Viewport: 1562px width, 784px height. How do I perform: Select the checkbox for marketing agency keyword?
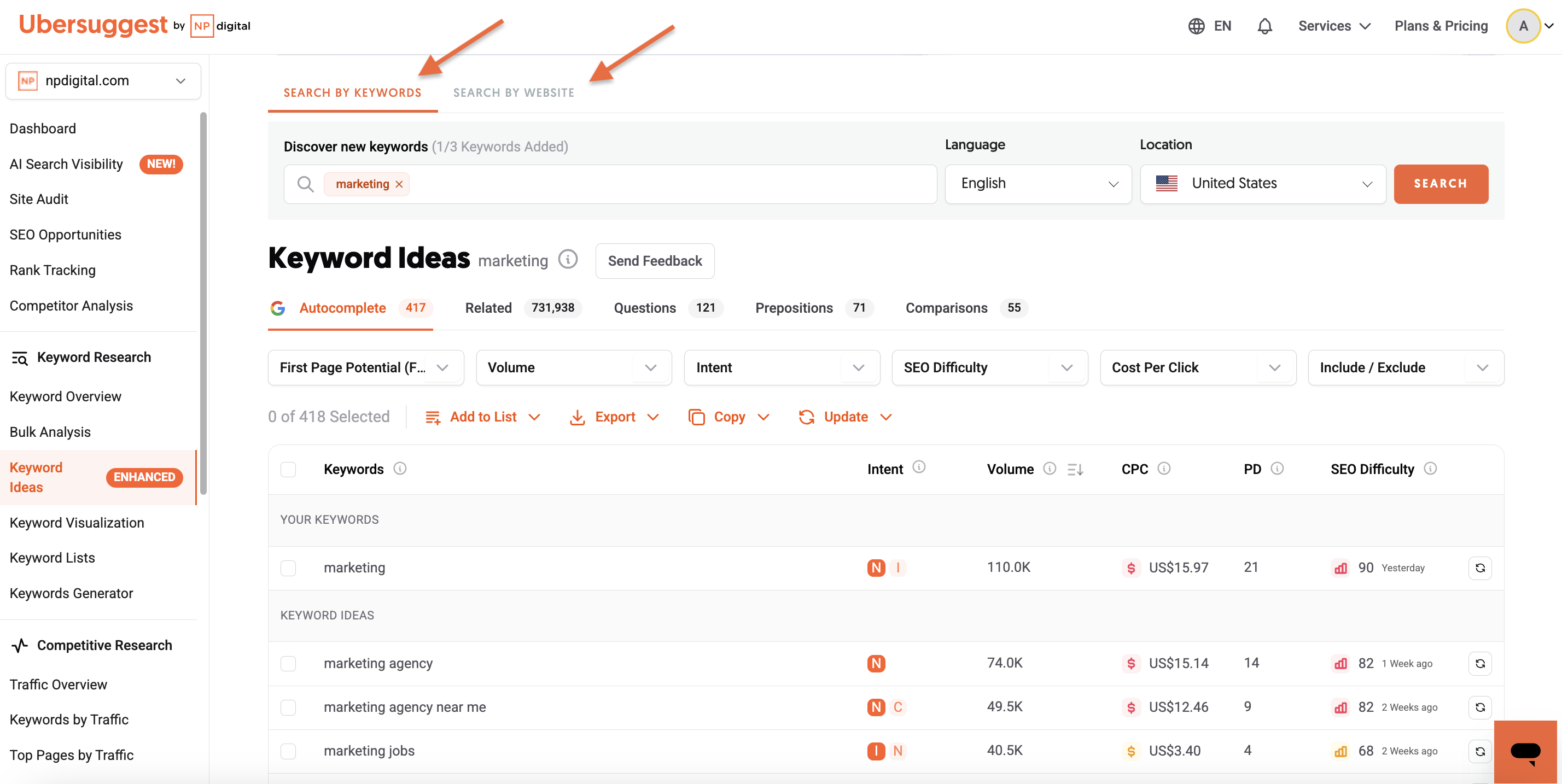coord(289,663)
